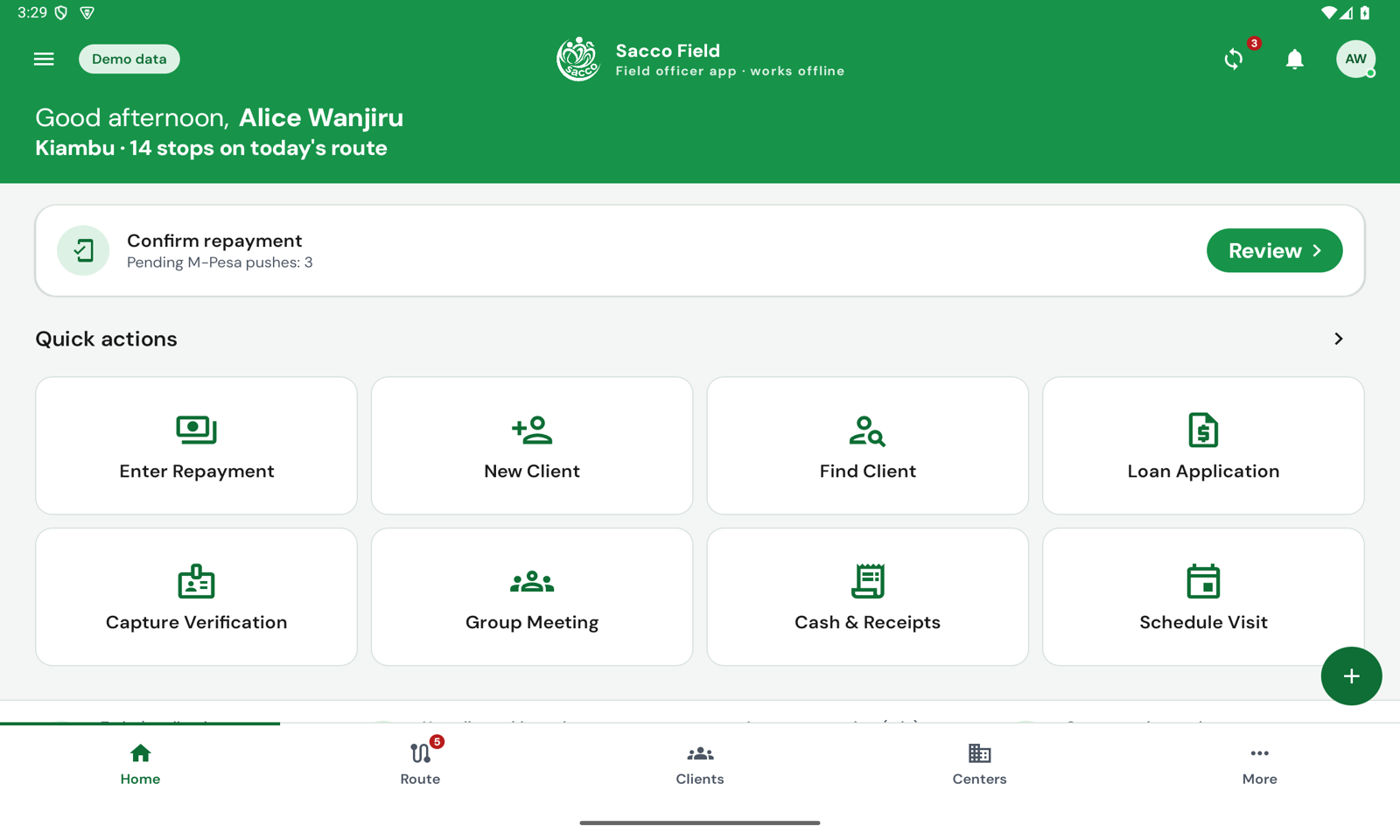
Task: Expand Quick actions with the chevron arrow
Action: 1338,339
